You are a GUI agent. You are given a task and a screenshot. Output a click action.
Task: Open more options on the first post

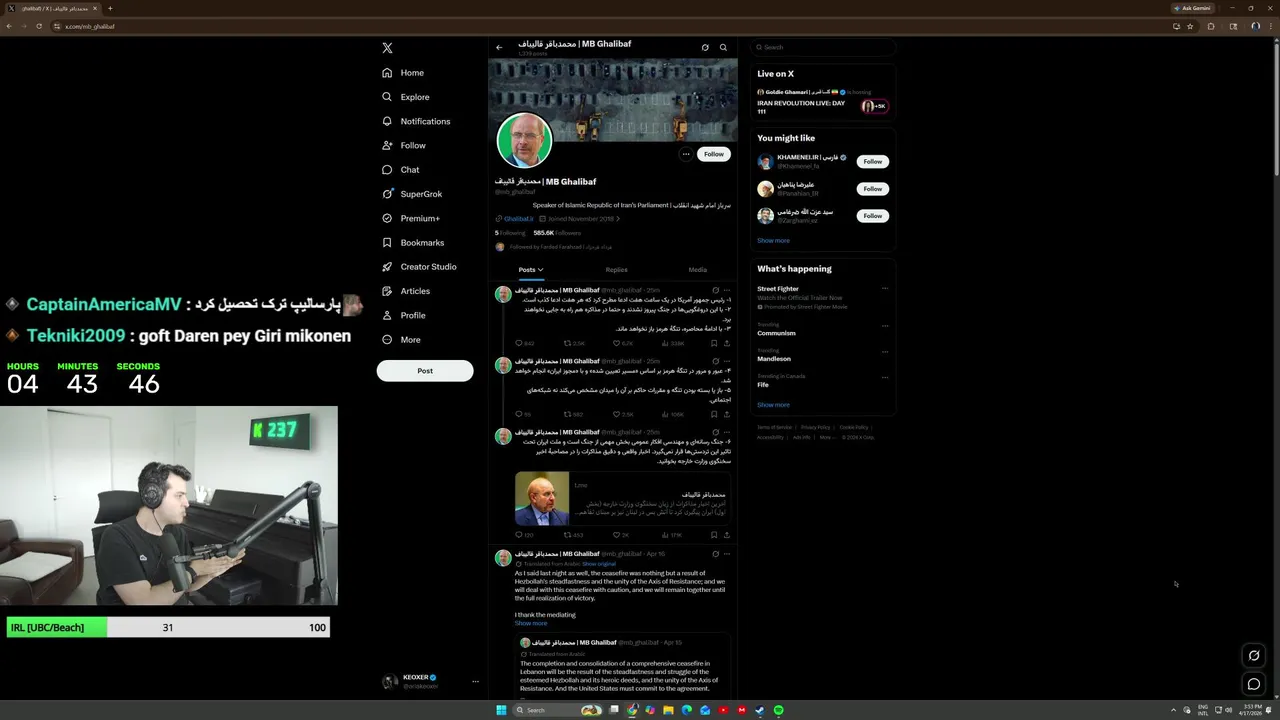pyautogui.click(x=727, y=290)
